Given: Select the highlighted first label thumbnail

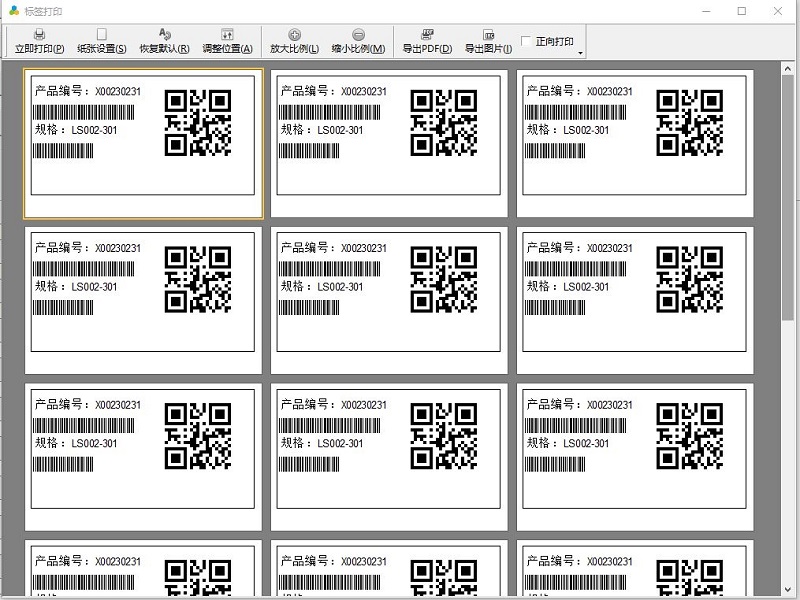Looking at the screenshot, I should click(x=143, y=144).
